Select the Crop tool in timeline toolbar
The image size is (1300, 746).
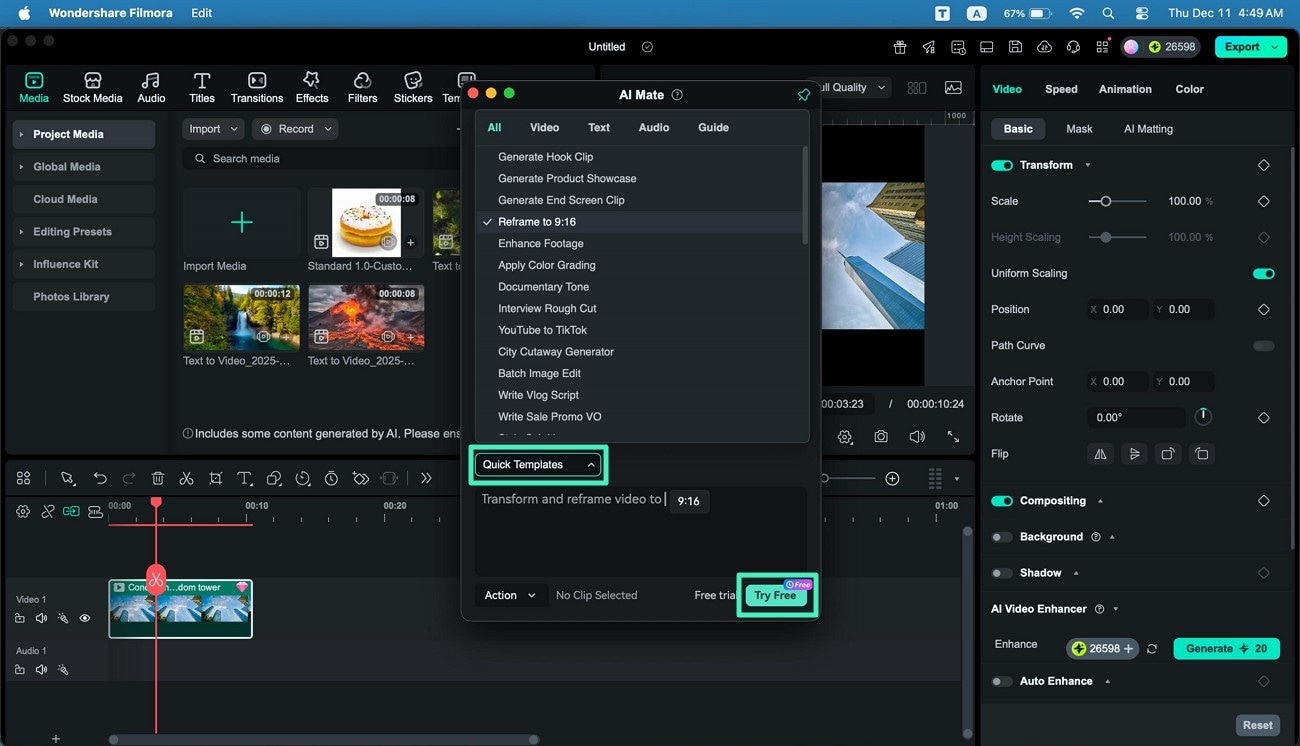click(x=215, y=479)
